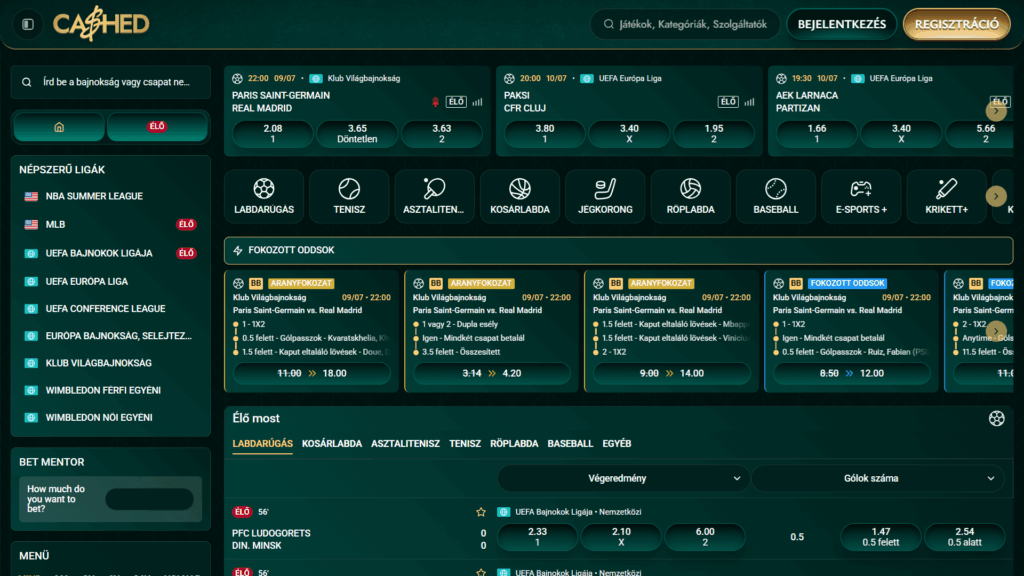1024x576 pixels.
Task: Click the games and categories search field
Action: coord(685,24)
